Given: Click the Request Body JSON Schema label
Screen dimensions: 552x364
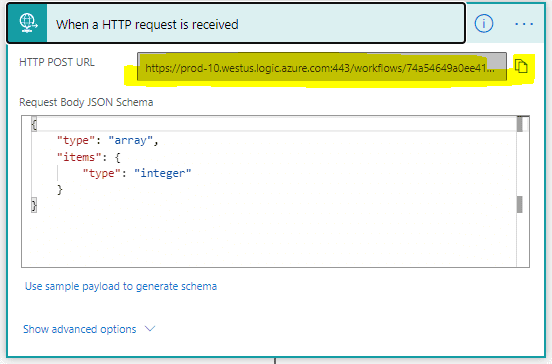Looking at the screenshot, I should pos(86,102).
